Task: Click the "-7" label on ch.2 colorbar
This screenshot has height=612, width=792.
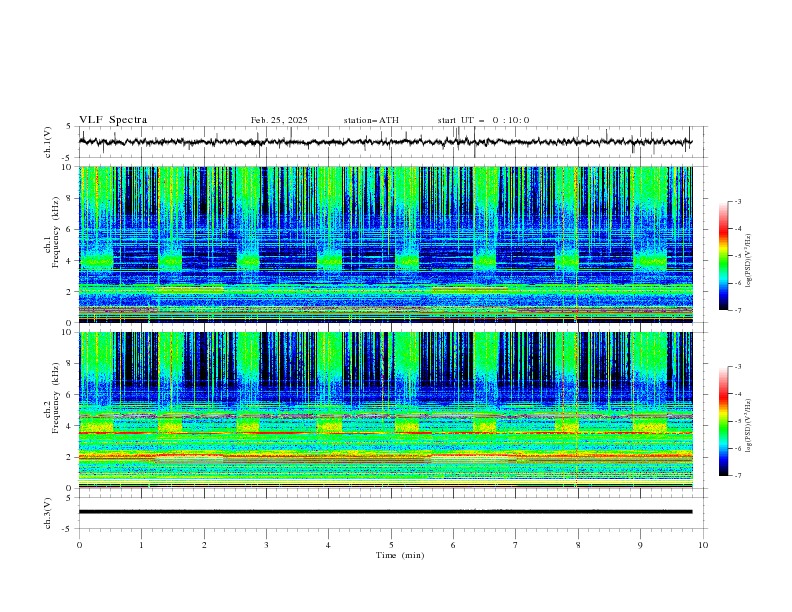Action: [x=737, y=476]
